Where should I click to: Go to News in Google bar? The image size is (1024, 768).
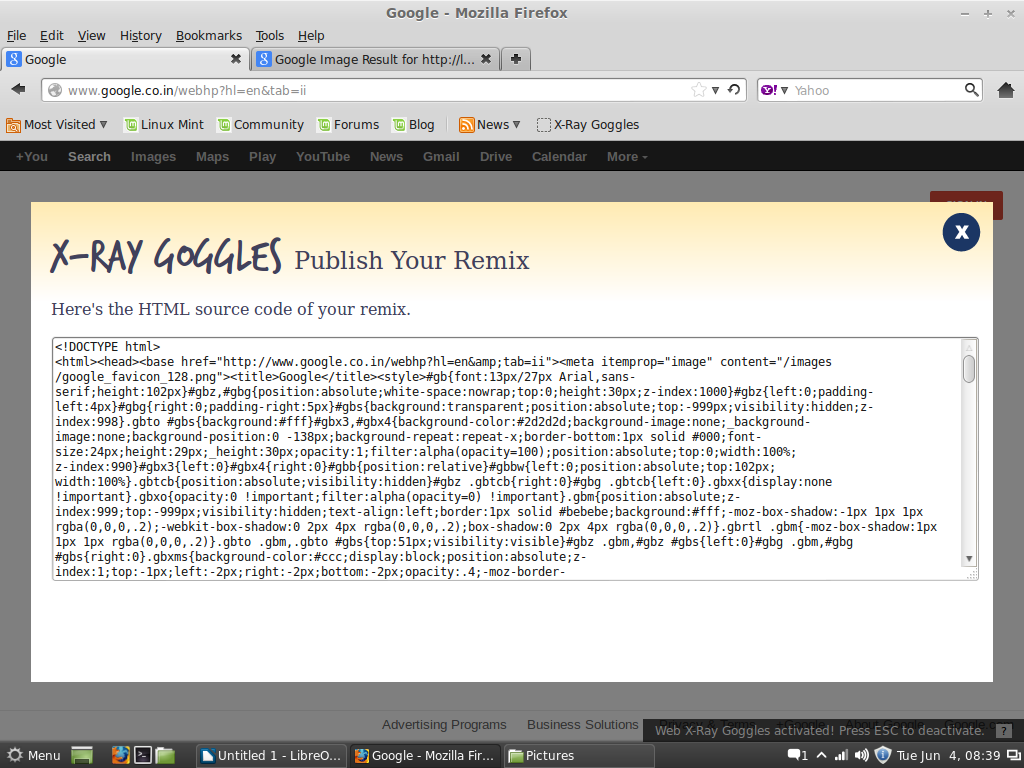387,157
